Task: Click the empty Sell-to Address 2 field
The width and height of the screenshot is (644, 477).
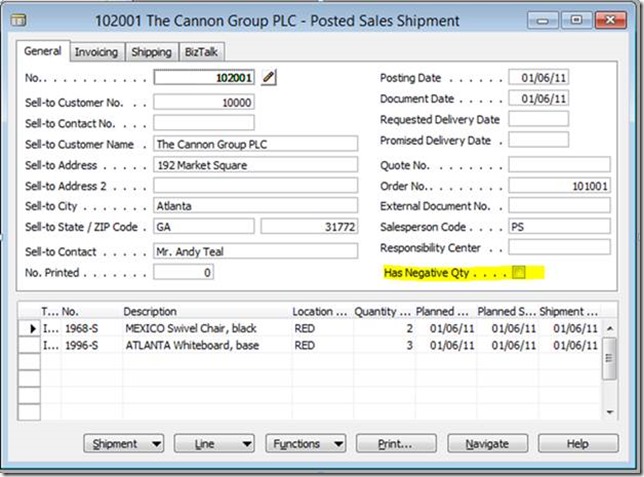Action: (255, 185)
